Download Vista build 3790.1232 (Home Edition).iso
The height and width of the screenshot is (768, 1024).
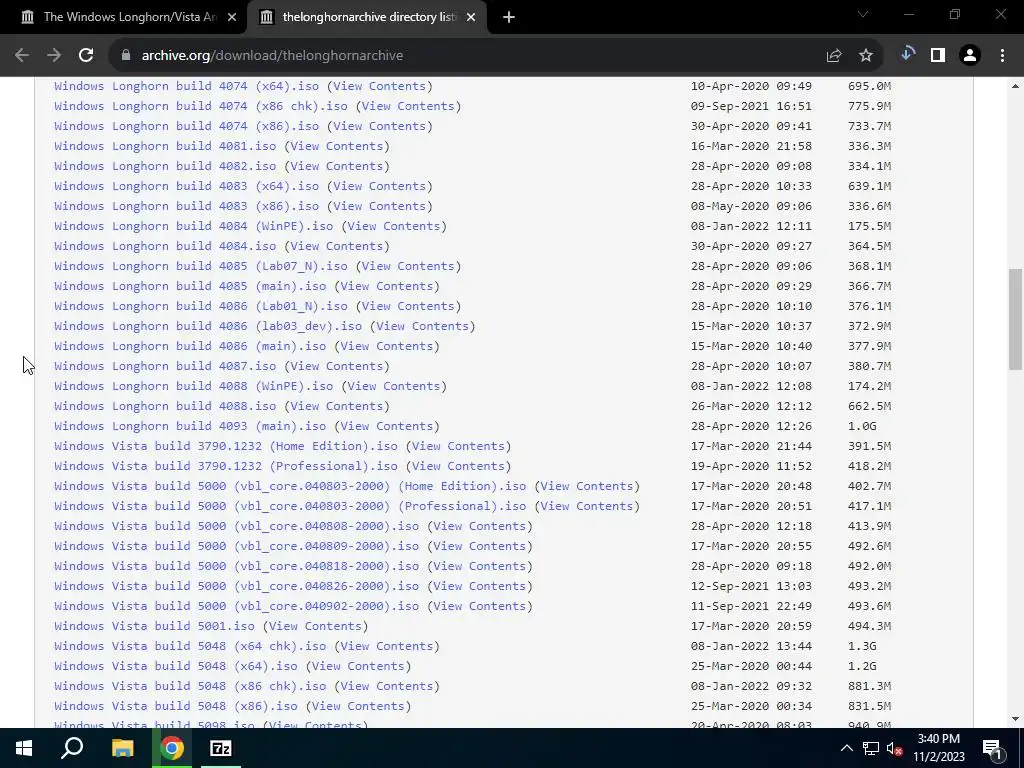[226, 446]
